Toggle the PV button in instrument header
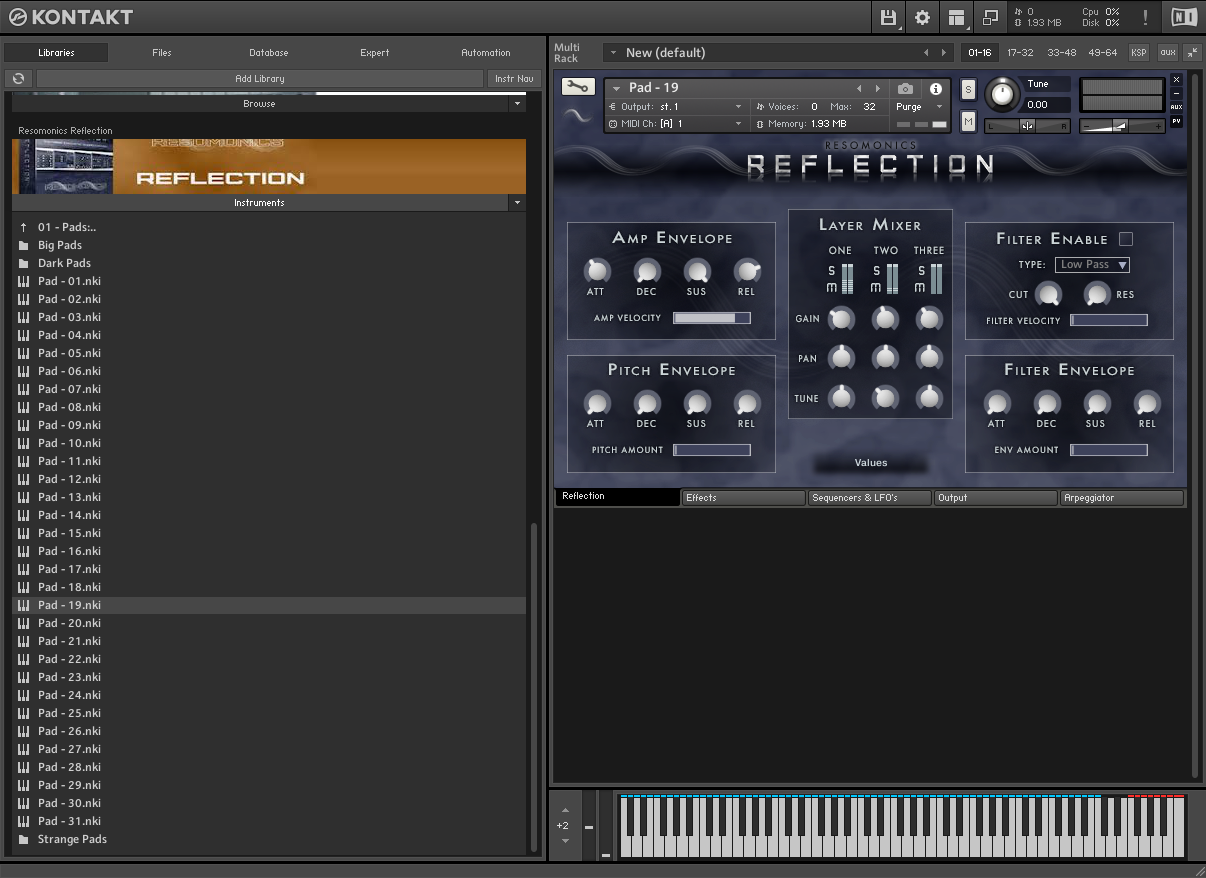Screen dimensions: 1206x878 point(1176,121)
